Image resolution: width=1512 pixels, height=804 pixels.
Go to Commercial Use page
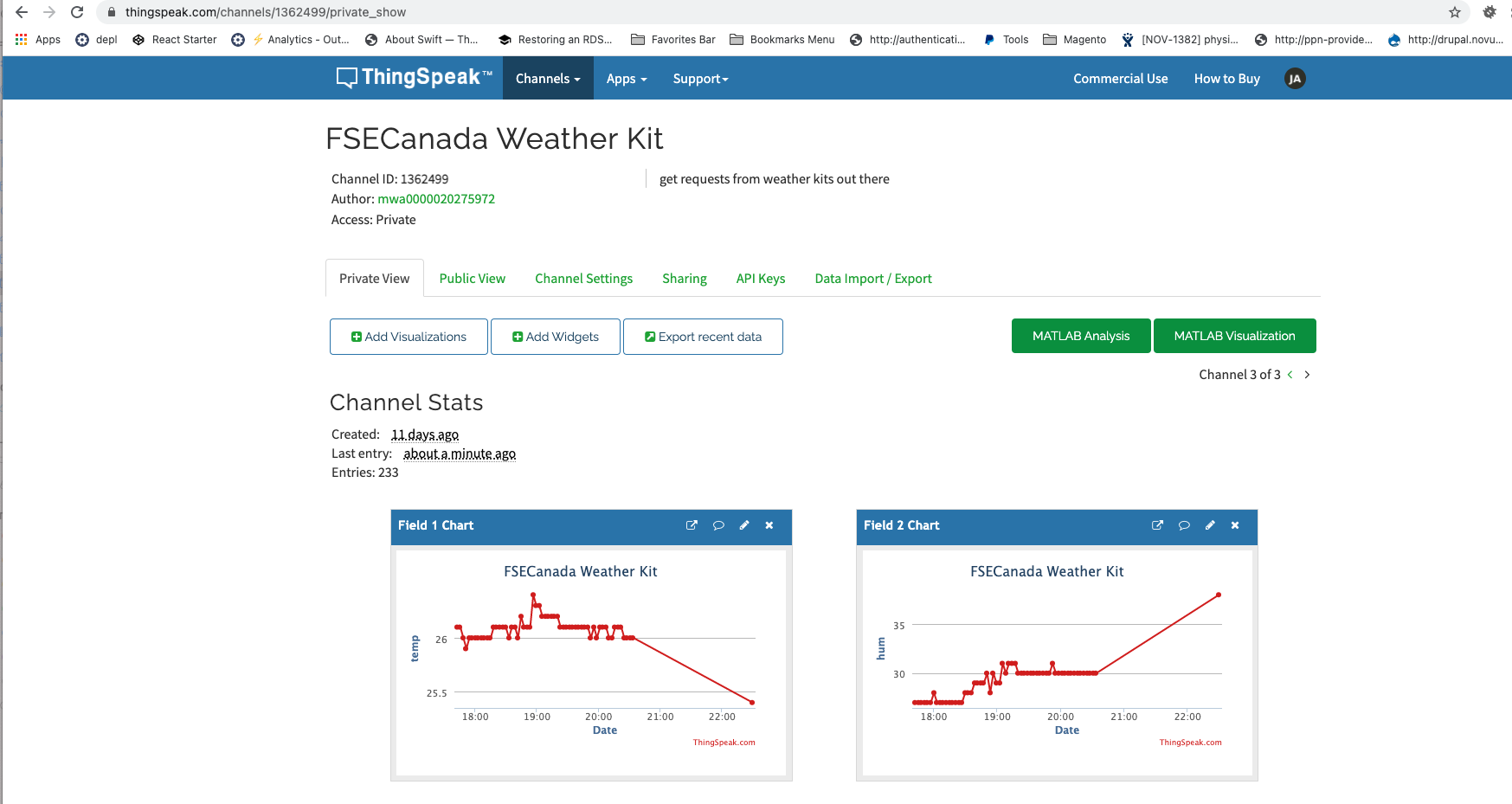pos(1121,79)
